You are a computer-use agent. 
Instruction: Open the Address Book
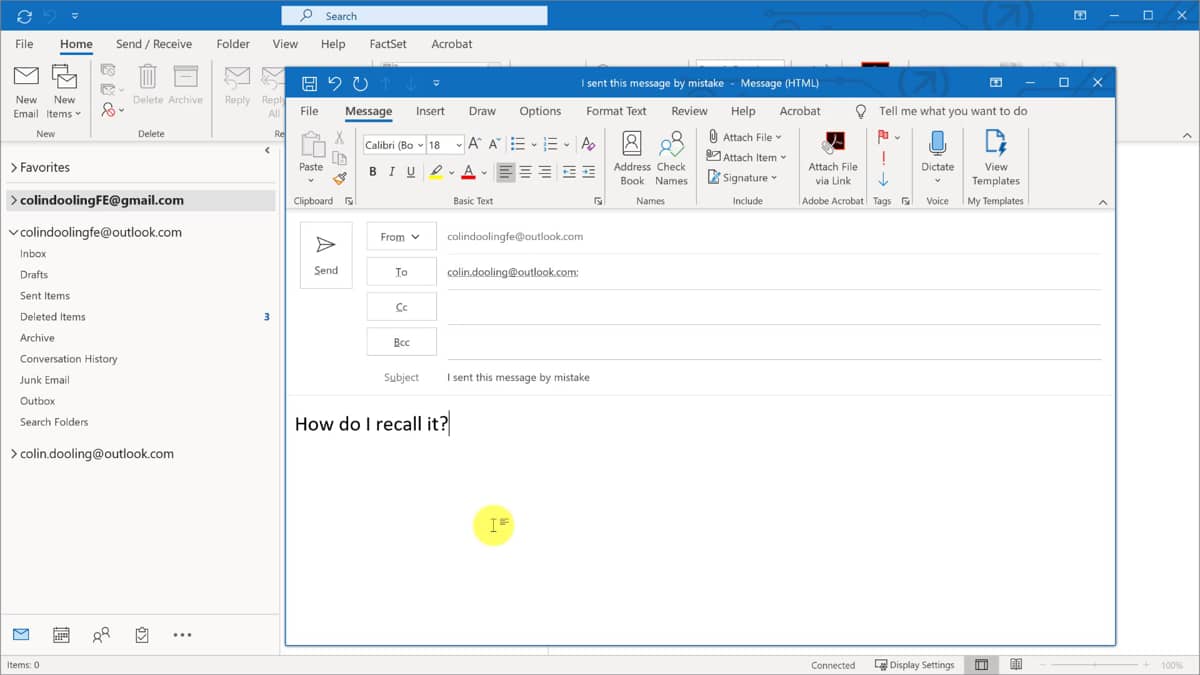[632, 158]
